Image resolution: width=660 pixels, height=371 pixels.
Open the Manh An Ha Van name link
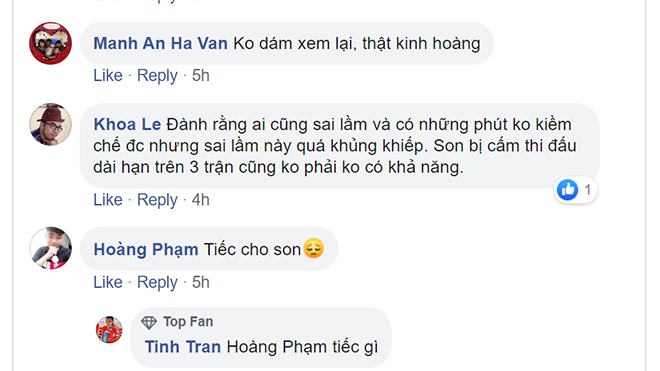point(160,43)
